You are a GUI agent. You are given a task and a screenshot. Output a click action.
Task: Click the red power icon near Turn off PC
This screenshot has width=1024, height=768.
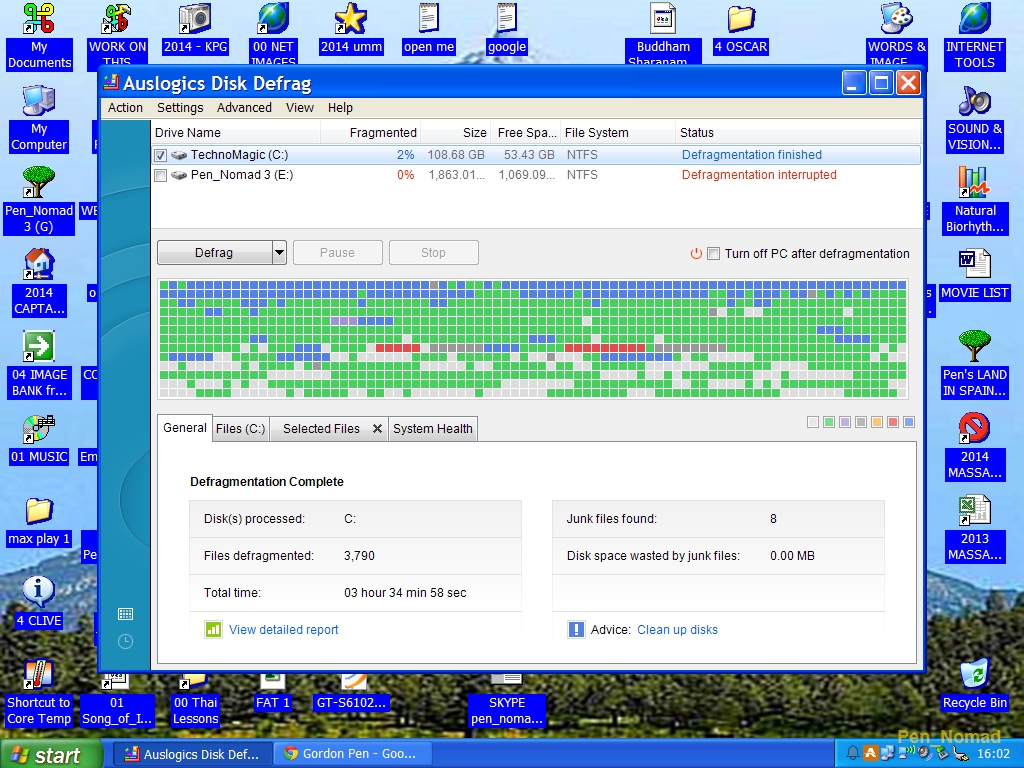tap(696, 253)
